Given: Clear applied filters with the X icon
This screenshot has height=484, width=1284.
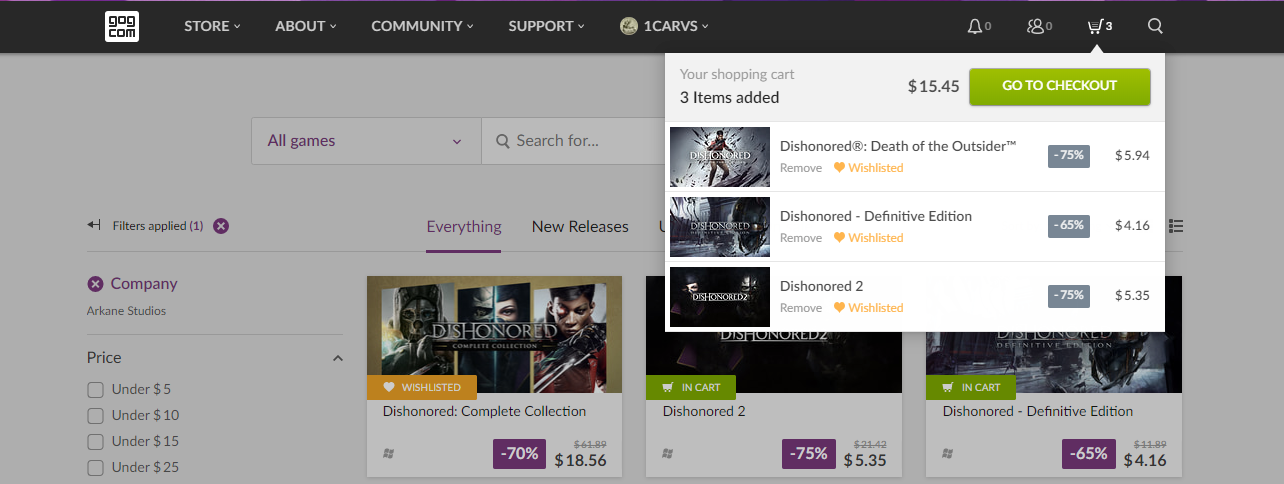Looking at the screenshot, I should [221, 226].
